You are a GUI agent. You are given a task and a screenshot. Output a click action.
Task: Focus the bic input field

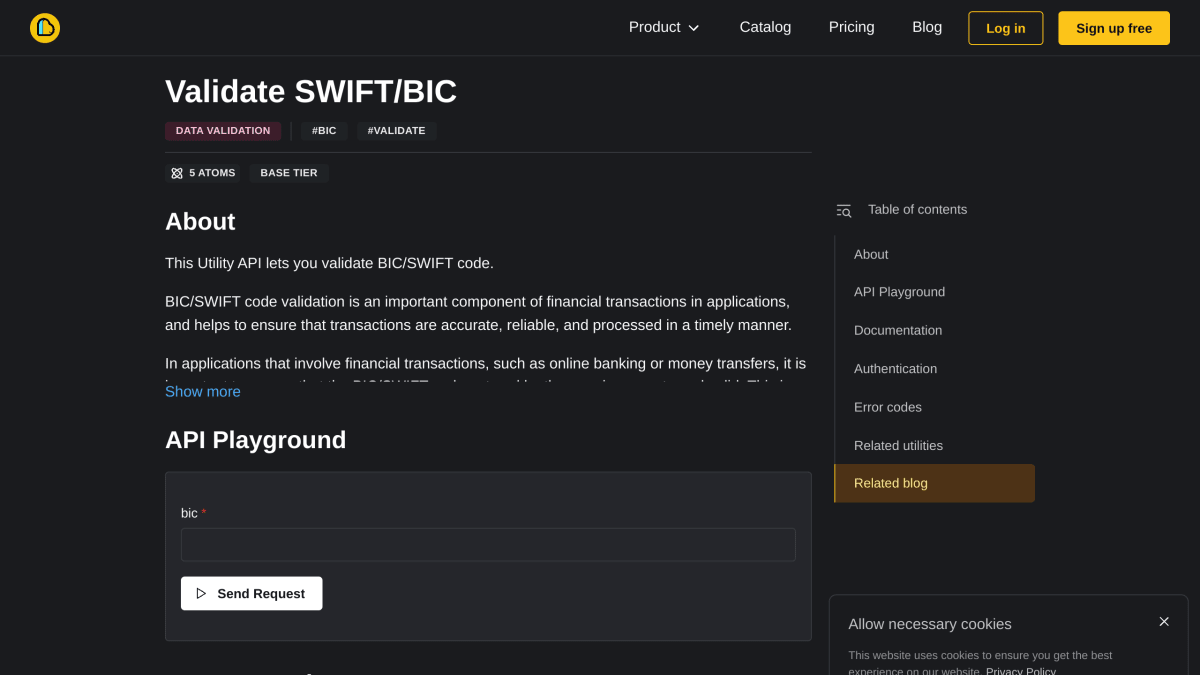(x=488, y=545)
